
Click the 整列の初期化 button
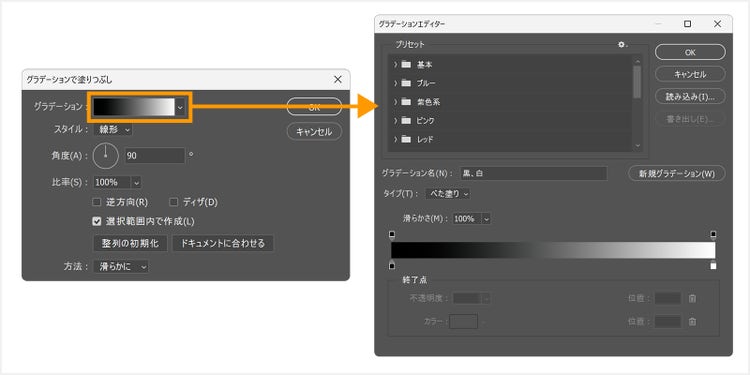tap(130, 243)
